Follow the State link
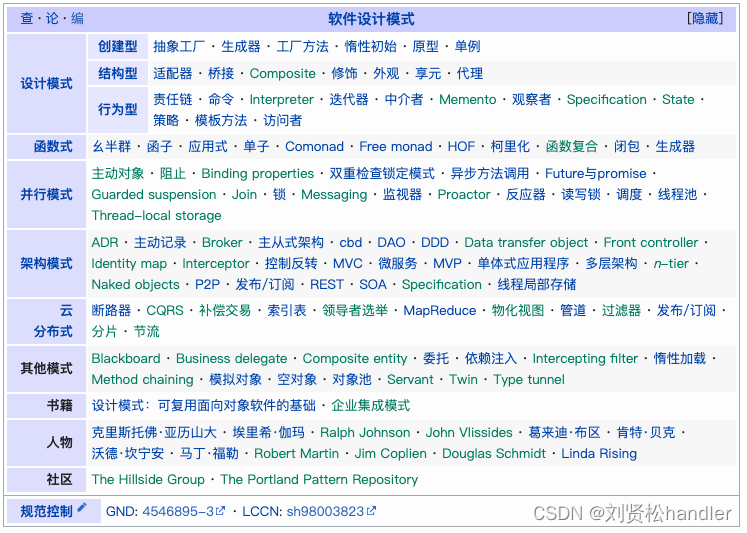Screen dimensions: 747x533 pyautogui.click(x=678, y=100)
